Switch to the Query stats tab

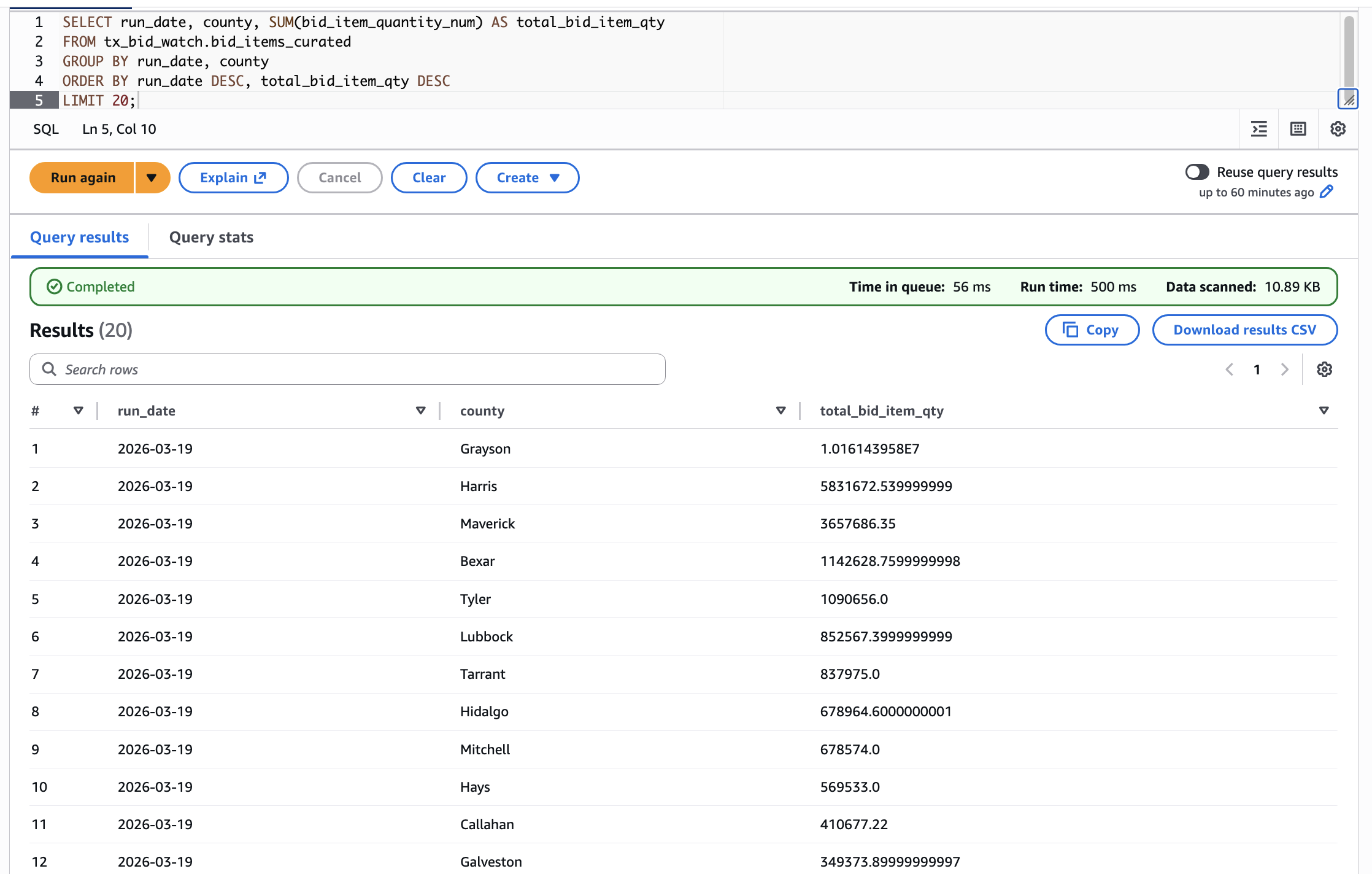tap(211, 238)
